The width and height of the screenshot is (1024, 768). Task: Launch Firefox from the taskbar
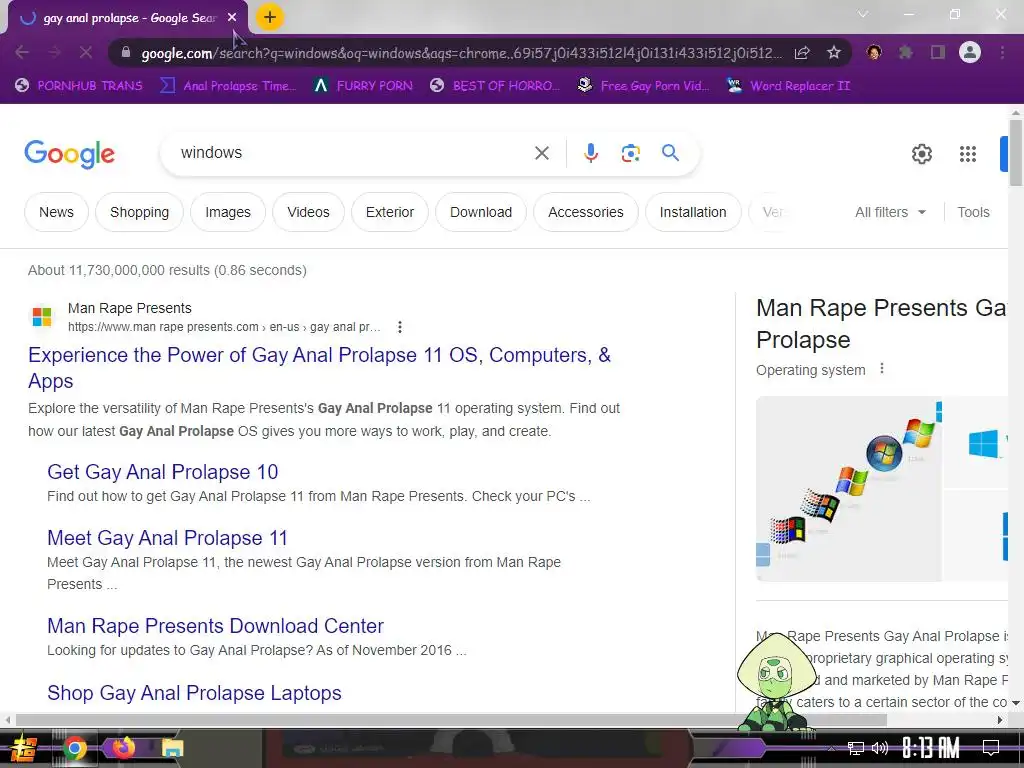[x=123, y=747]
